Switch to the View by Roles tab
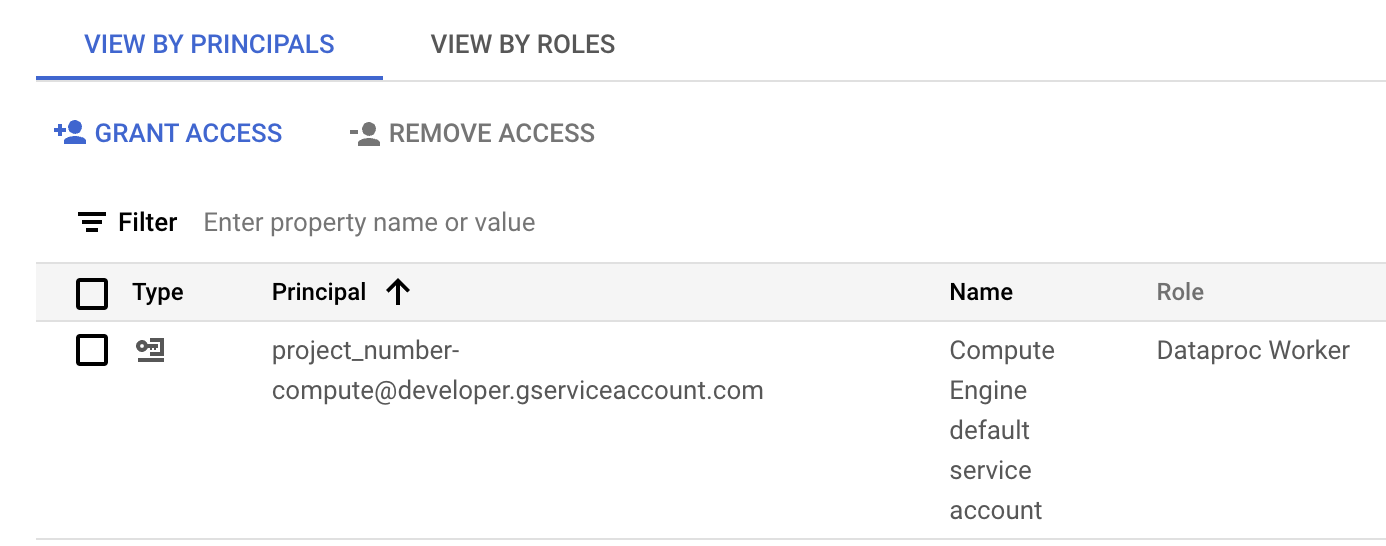The image size is (1386, 546). point(522,45)
